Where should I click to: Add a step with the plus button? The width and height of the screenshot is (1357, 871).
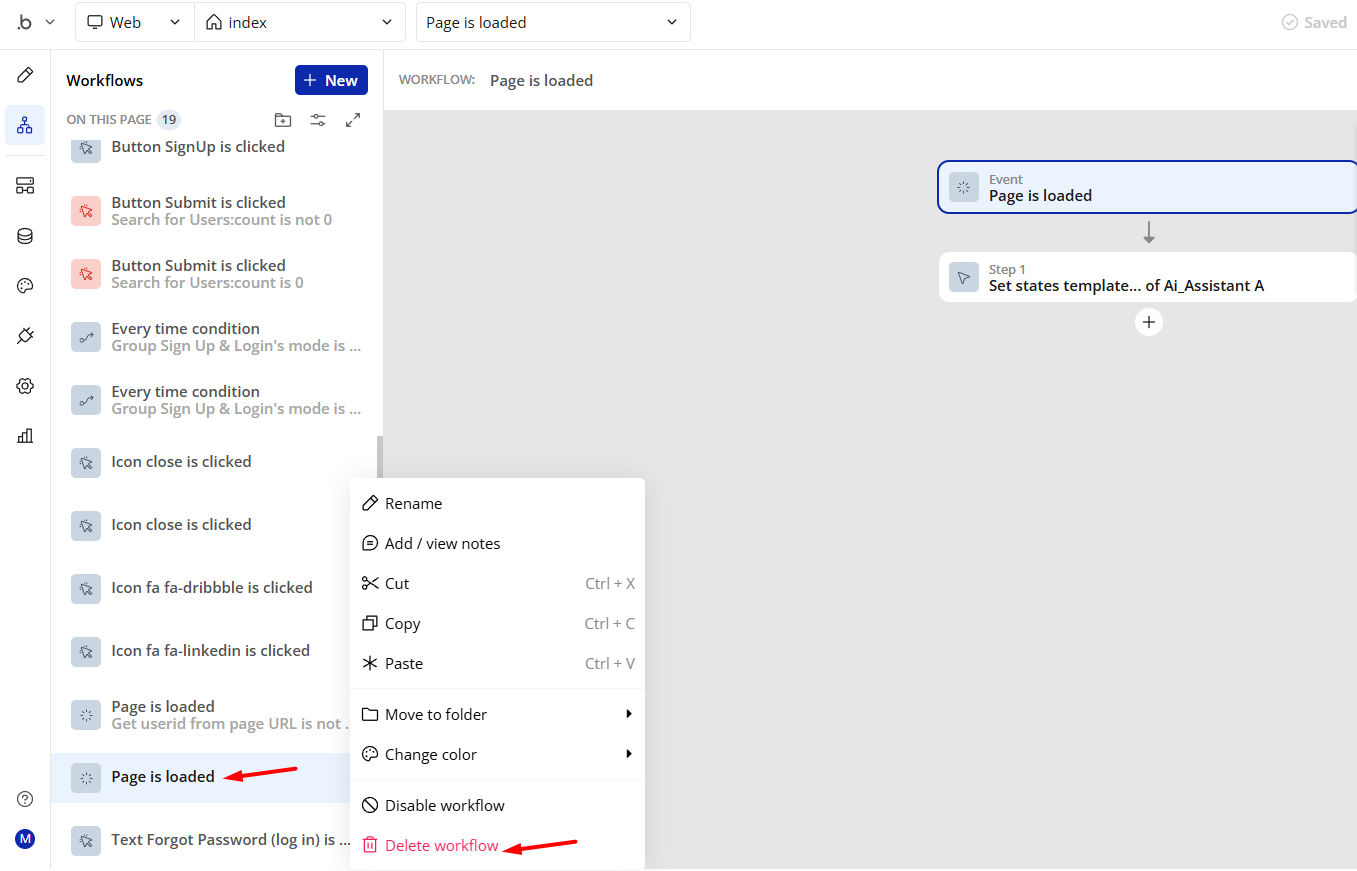[x=1149, y=322]
